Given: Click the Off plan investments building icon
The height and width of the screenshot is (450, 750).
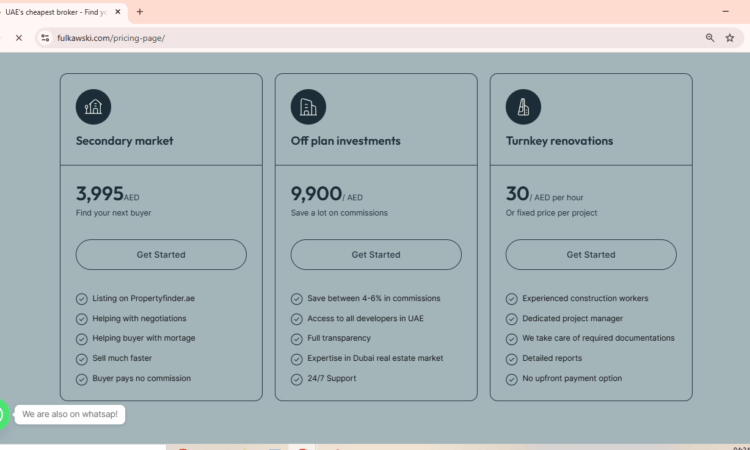Looking at the screenshot, I should (308, 107).
